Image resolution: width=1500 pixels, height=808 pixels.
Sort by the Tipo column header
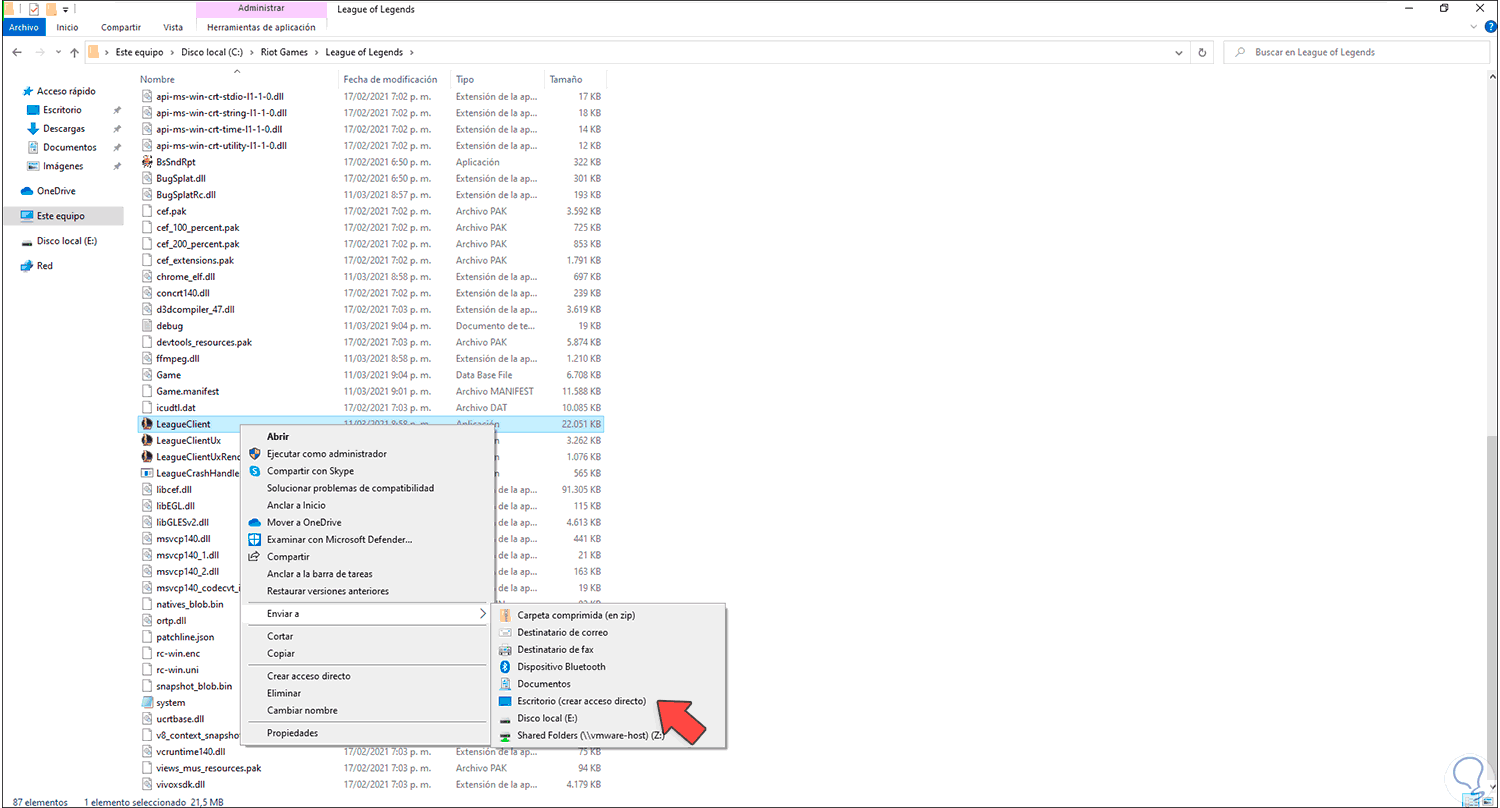[x=497, y=79]
